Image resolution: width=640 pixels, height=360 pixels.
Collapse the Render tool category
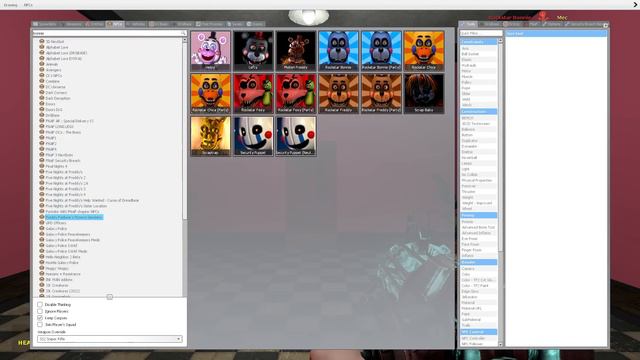[x=479, y=262]
